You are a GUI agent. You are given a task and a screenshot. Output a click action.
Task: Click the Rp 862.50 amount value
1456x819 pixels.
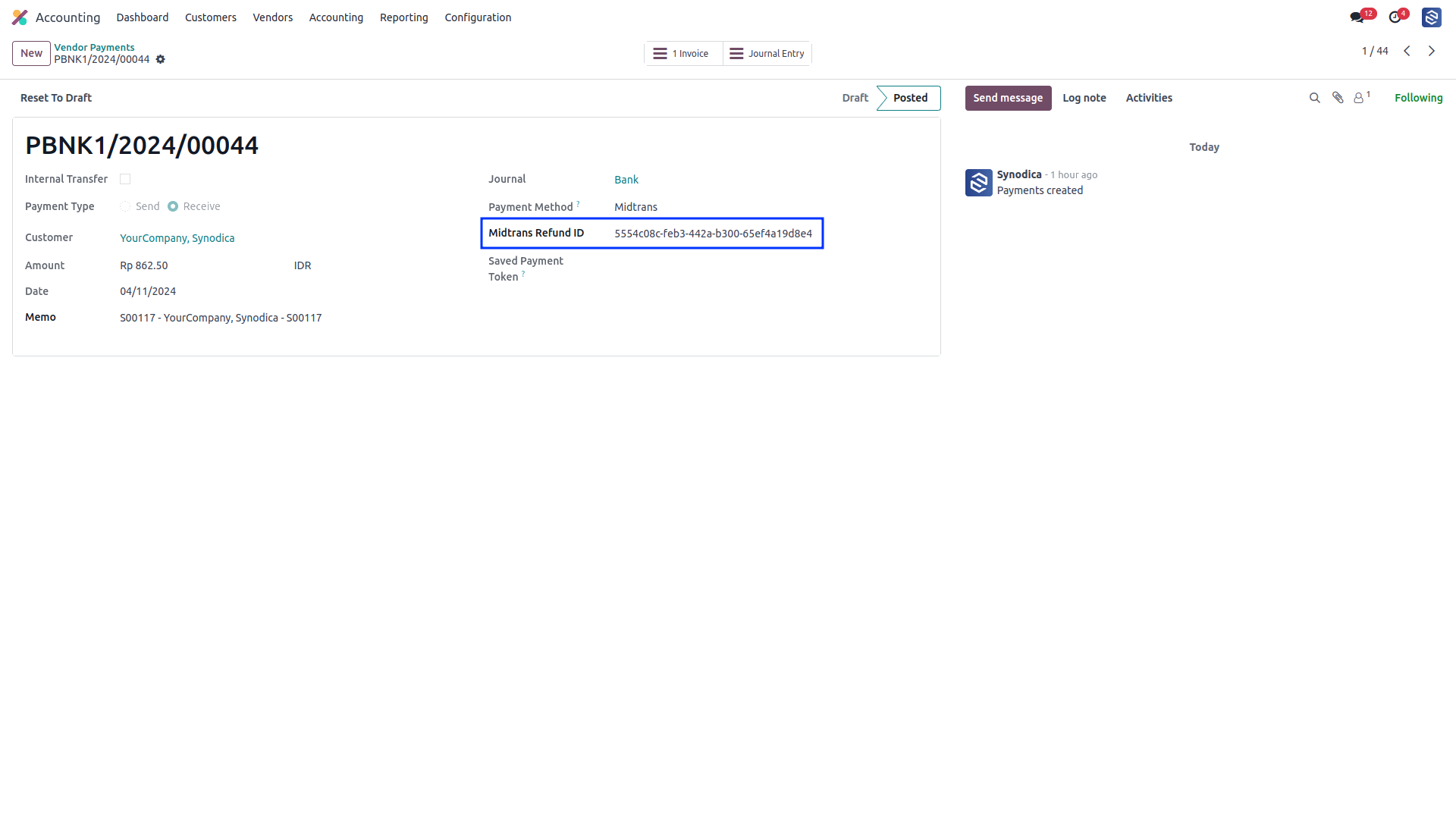point(144,266)
